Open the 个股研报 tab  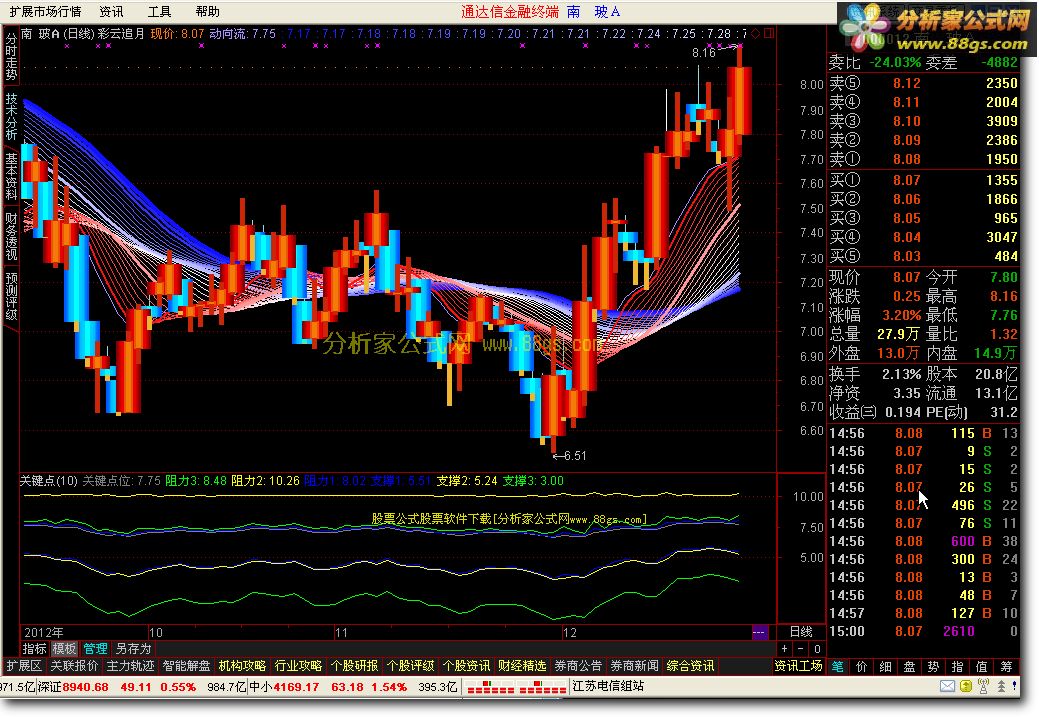point(355,666)
